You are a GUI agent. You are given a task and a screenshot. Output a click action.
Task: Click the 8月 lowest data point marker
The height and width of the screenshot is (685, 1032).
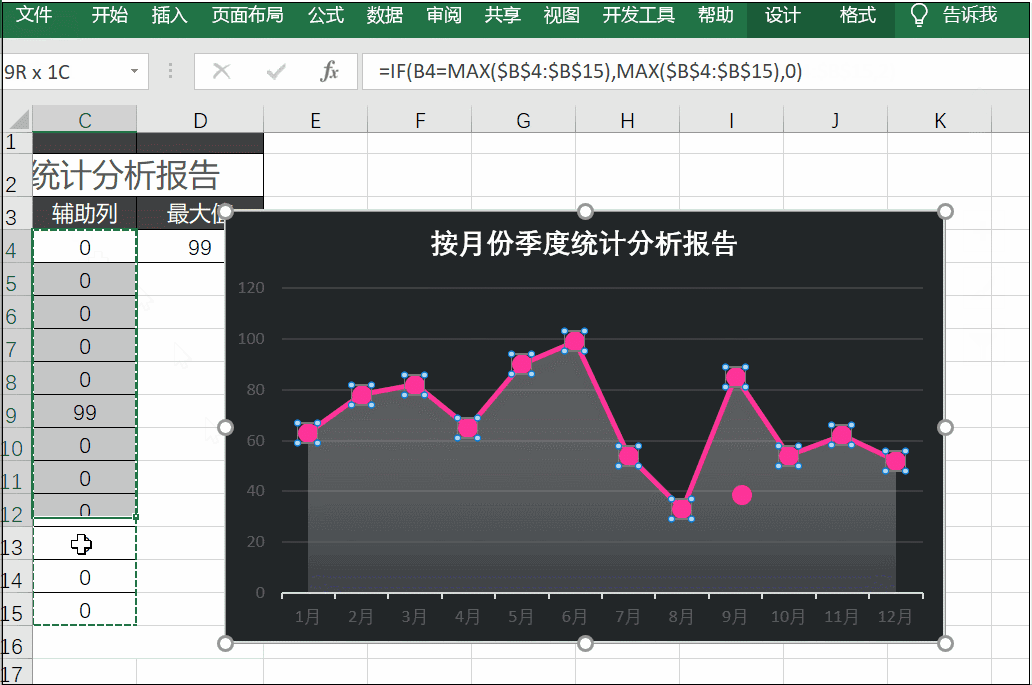point(681,509)
